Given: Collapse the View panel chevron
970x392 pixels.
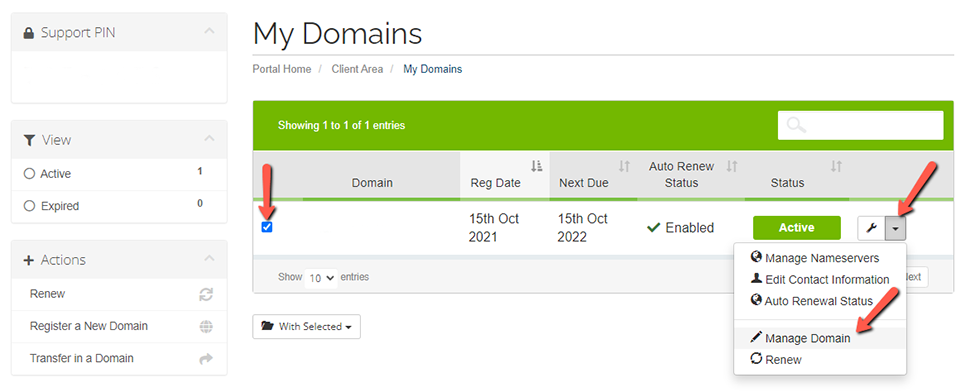Looking at the screenshot, I should point(209,138).
